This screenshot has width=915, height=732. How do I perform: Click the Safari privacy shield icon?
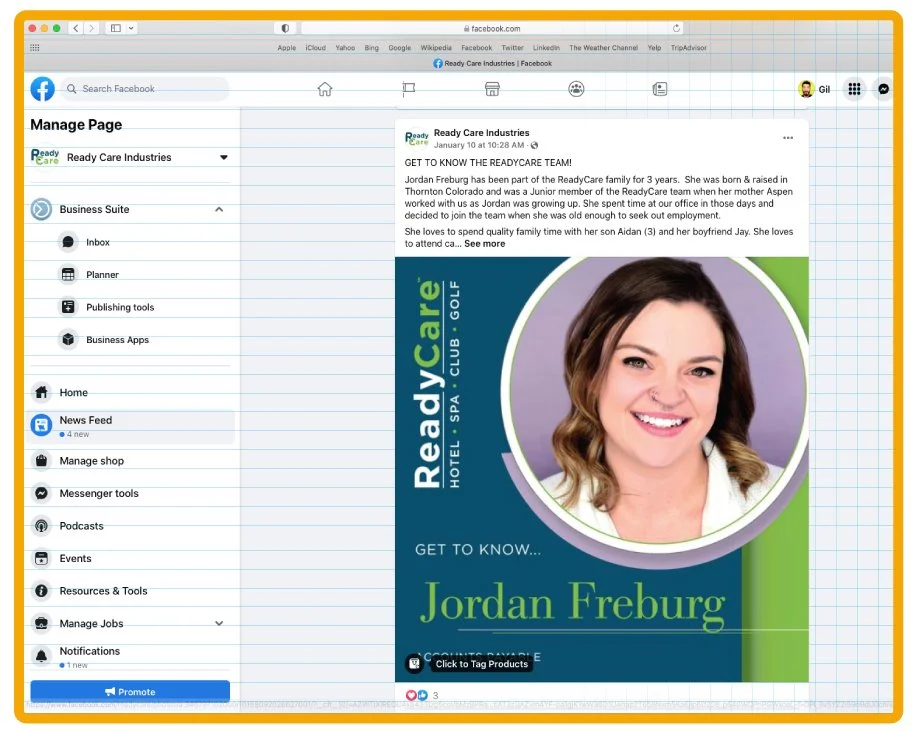(285, 28)
